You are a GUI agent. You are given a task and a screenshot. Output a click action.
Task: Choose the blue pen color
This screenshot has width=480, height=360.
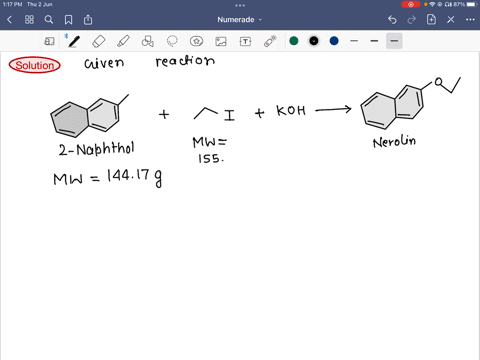(x=334, y=41)
